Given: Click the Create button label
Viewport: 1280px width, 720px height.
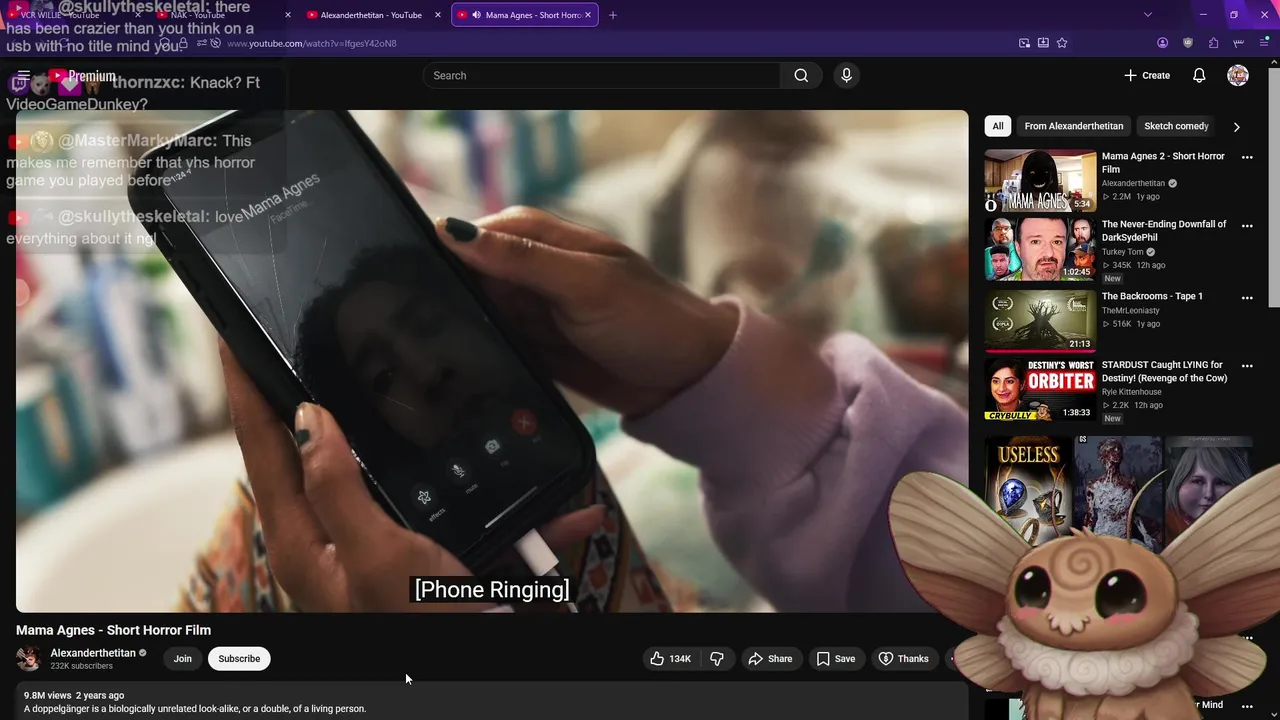Looking at the screenshot, I should point(1156,76).
